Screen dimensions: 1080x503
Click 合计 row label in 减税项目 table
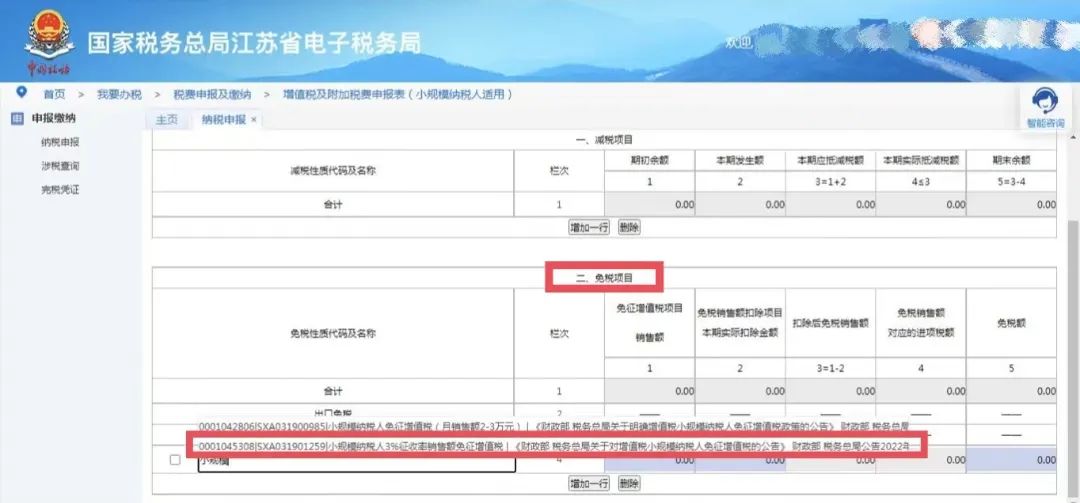333,205
